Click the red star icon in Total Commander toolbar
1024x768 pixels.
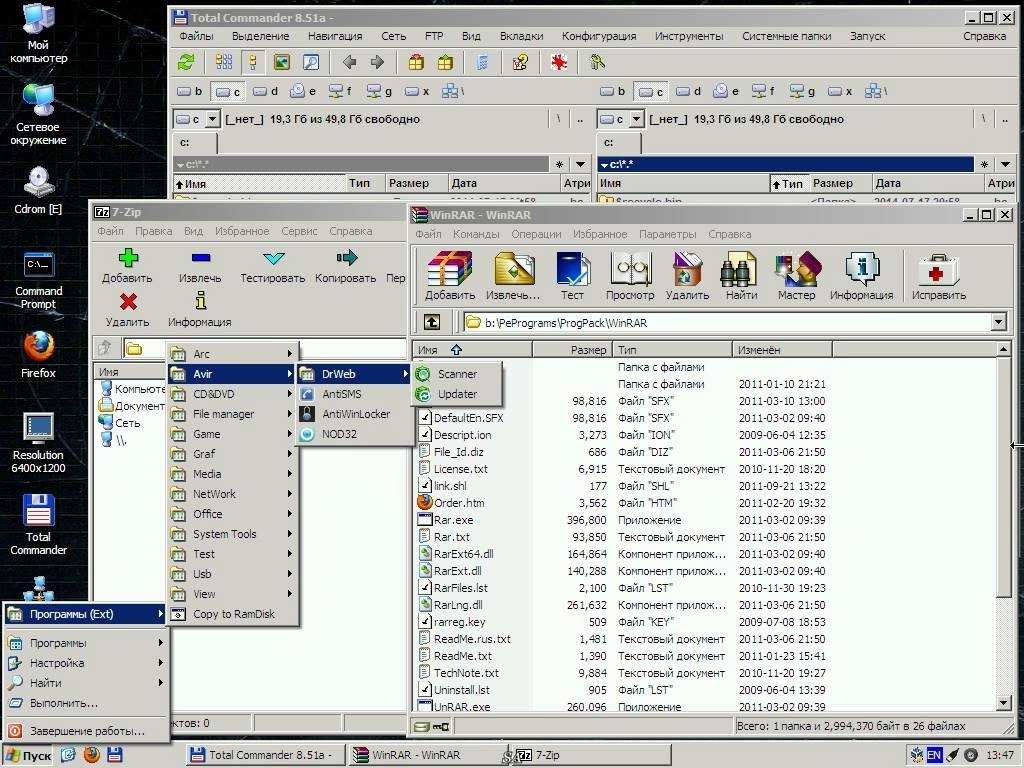[558, 63]
